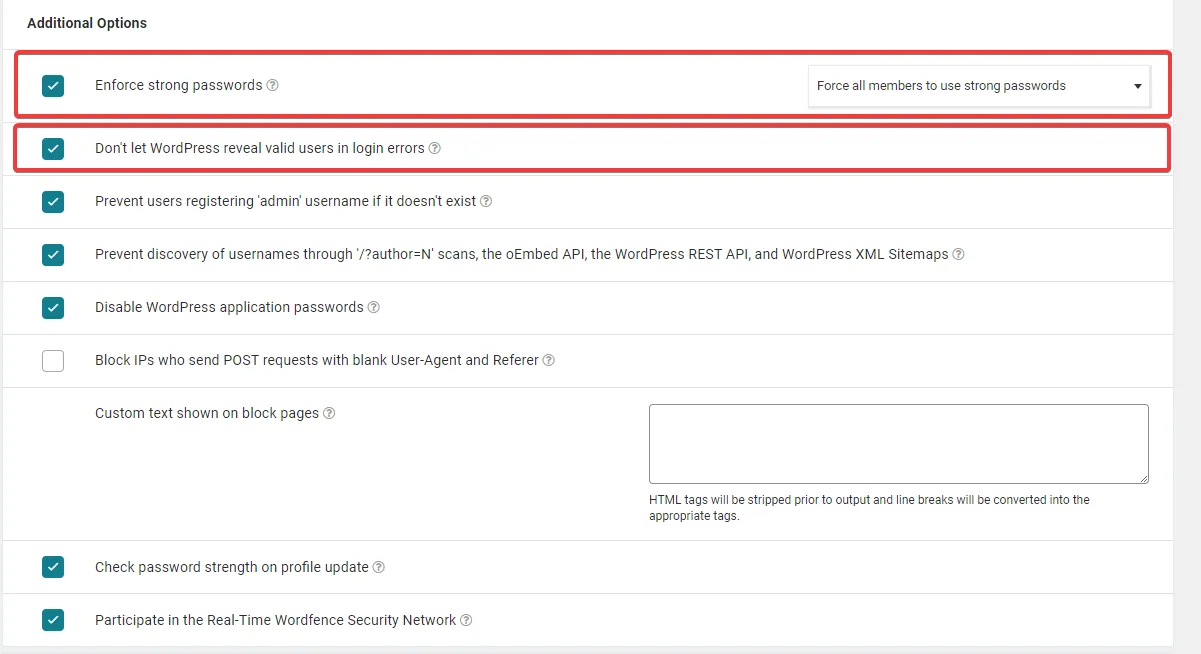Uncheck Enforce strong passwords
Viewport: 1201px width, 654px height.
(x=52, y=86)
